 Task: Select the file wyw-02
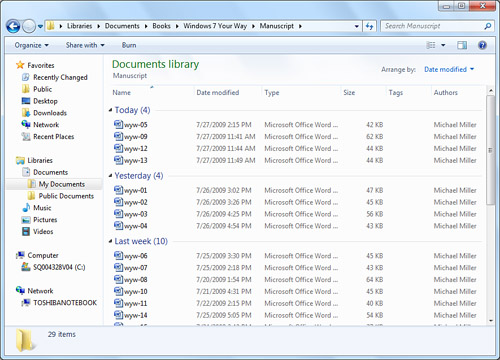136,202
